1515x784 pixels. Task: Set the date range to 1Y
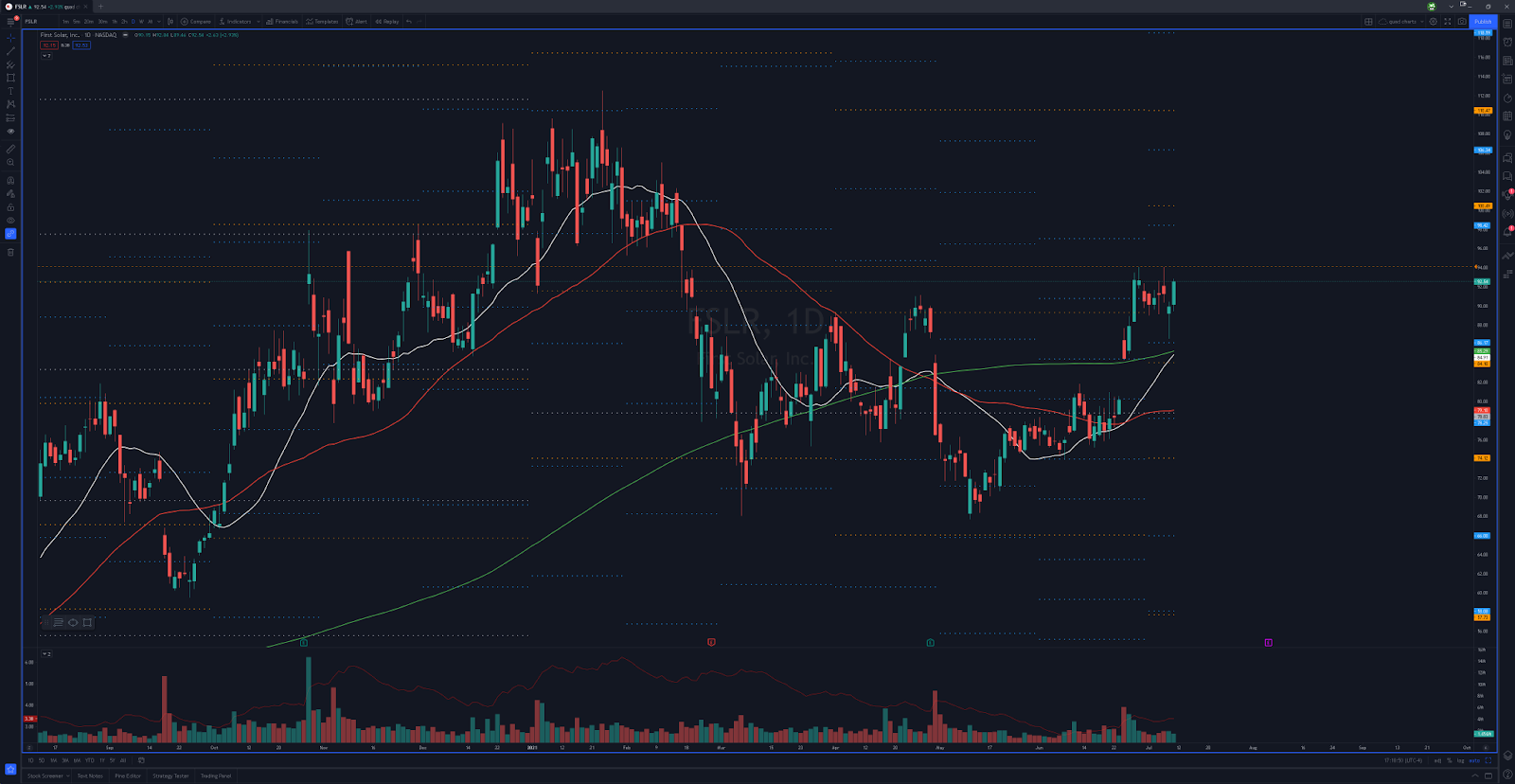tap(102, 760)
